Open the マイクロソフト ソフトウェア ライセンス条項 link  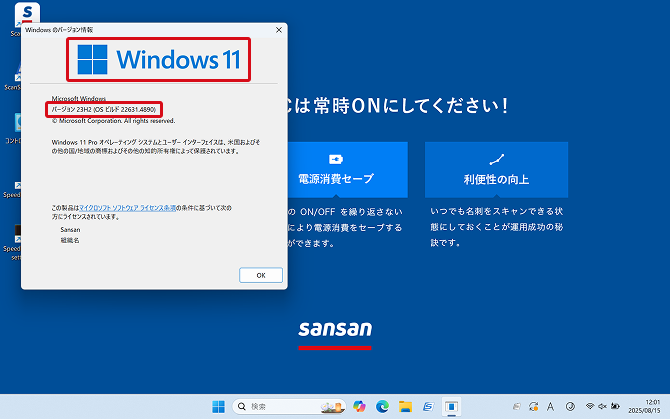[127, 208]
